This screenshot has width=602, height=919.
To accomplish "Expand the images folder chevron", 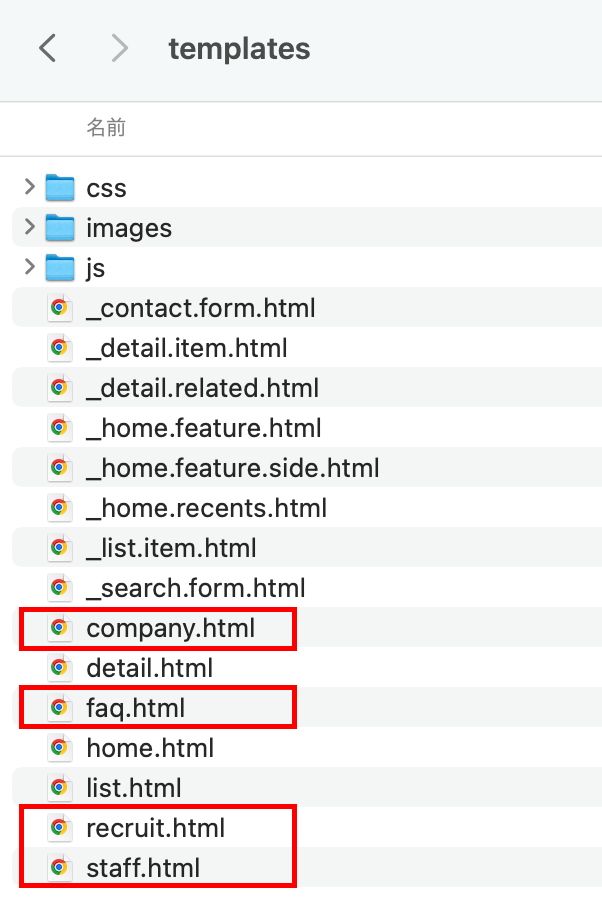I will click(29, 227).
